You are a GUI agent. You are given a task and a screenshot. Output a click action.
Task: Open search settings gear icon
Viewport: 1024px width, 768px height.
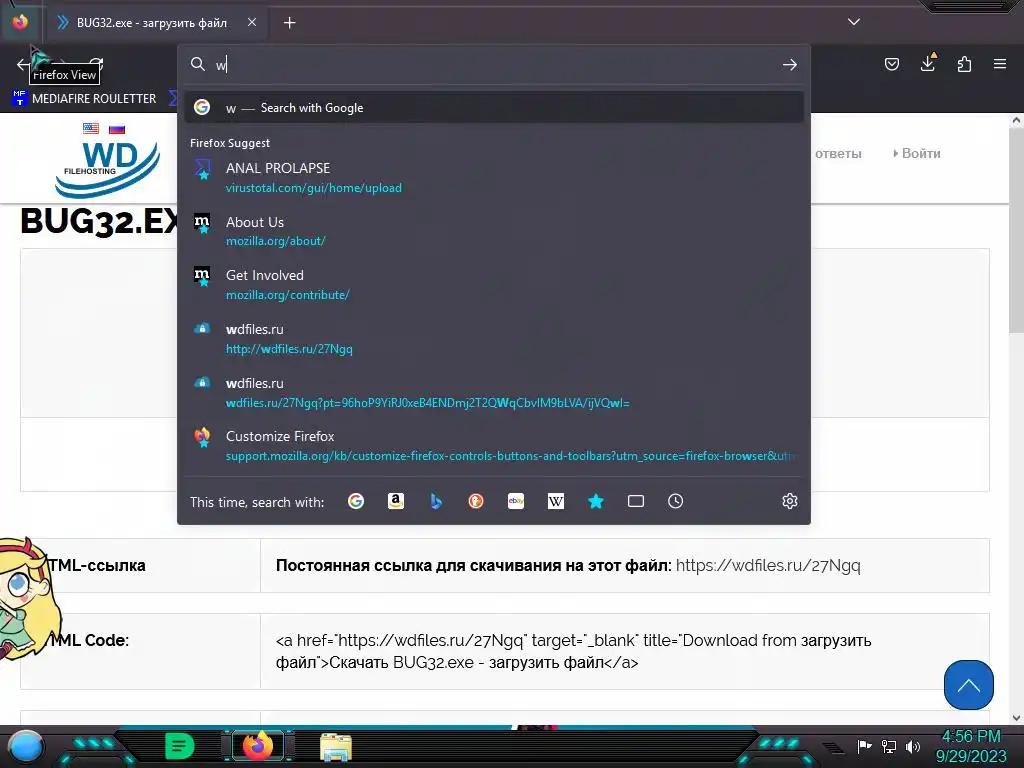[x=790, y=501]
